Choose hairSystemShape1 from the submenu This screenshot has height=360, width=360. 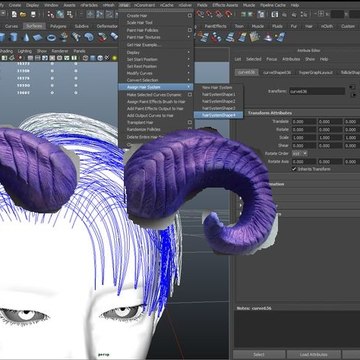[x=219, y=94]
